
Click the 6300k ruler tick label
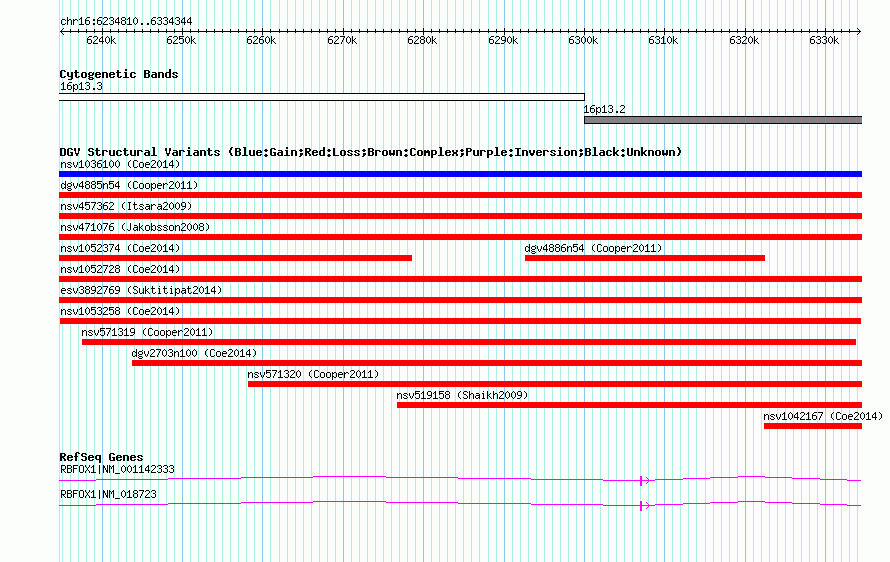coord(583,40)
